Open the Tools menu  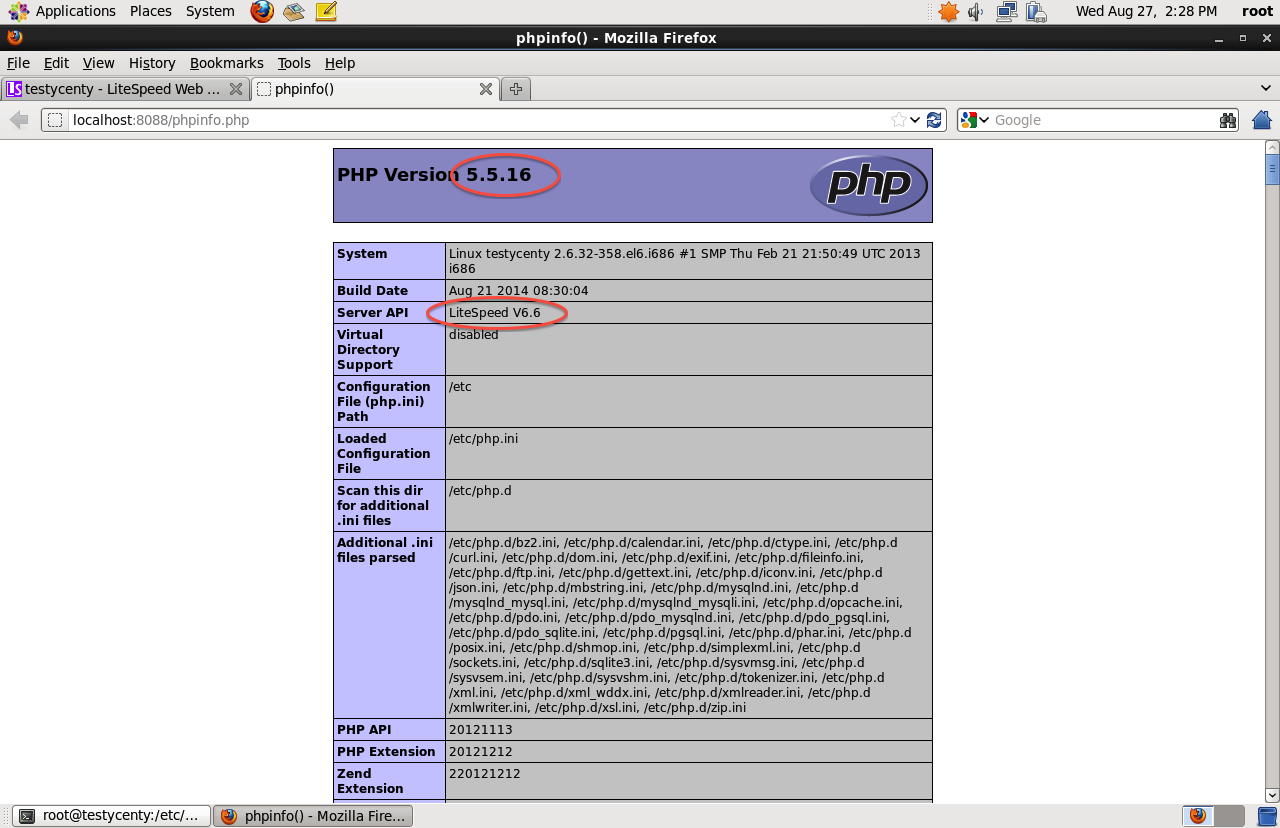point(294,63)
